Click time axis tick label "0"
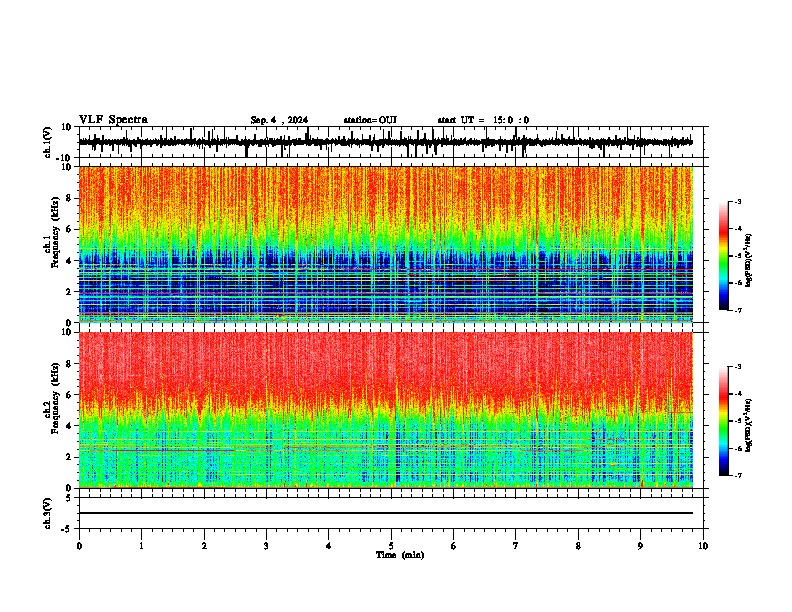This screenshot has width=792, height=612. coord(79,546)
